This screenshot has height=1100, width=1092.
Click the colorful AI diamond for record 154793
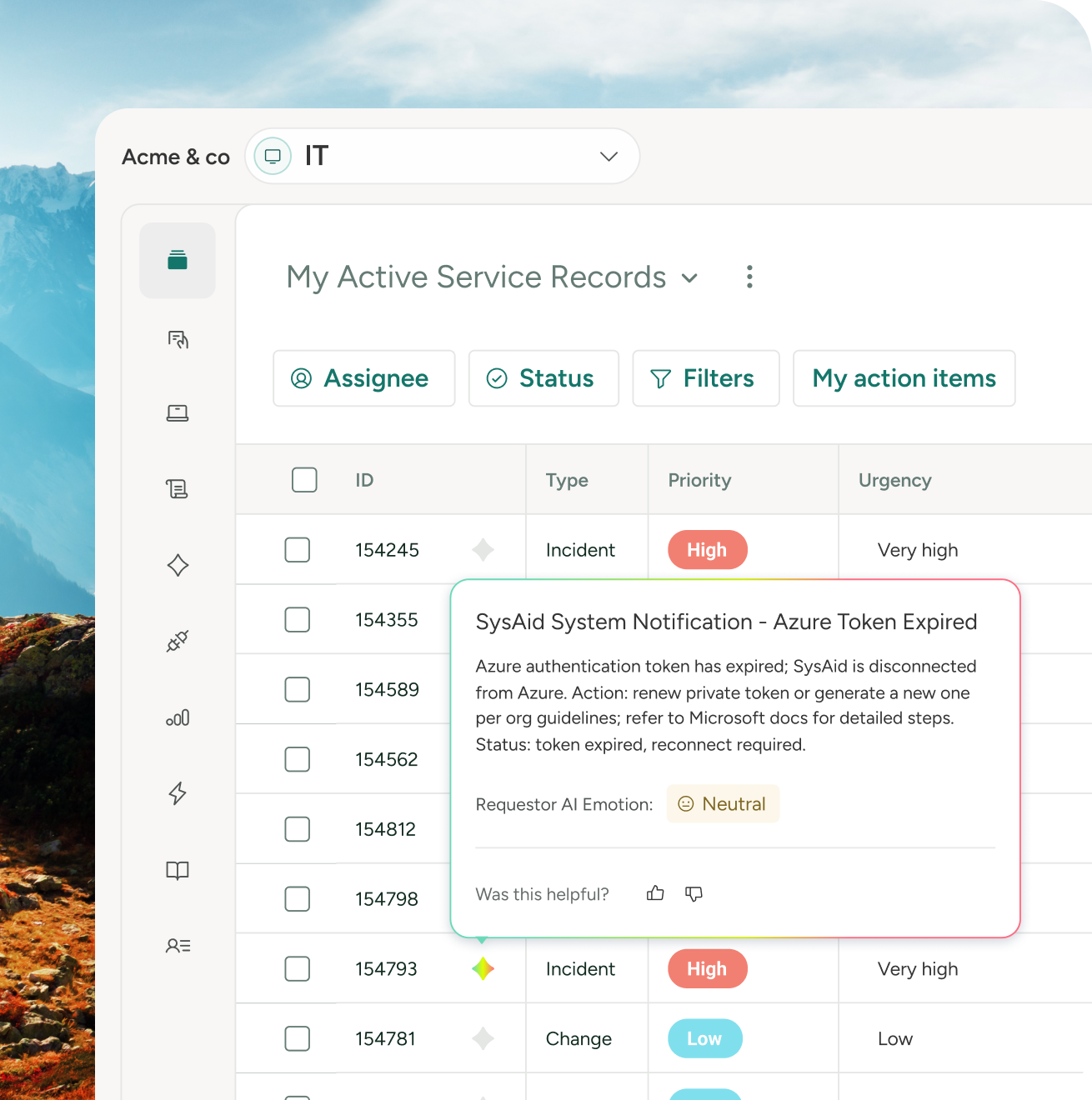click(483, 968)
